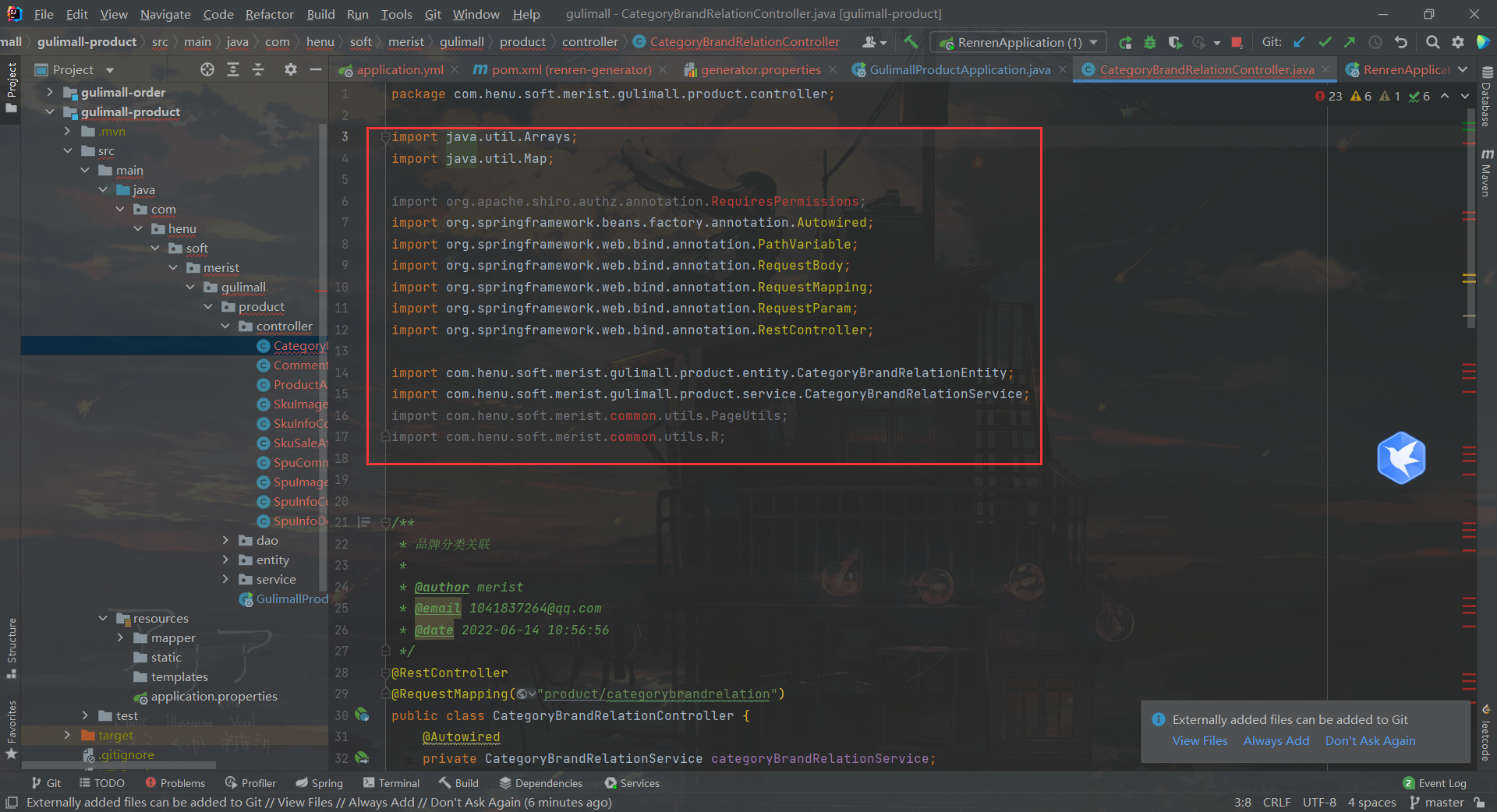Update project with Git blue arrow
The height and width of the screenshot is (812, 1497).
click(x=1300, y=42)
